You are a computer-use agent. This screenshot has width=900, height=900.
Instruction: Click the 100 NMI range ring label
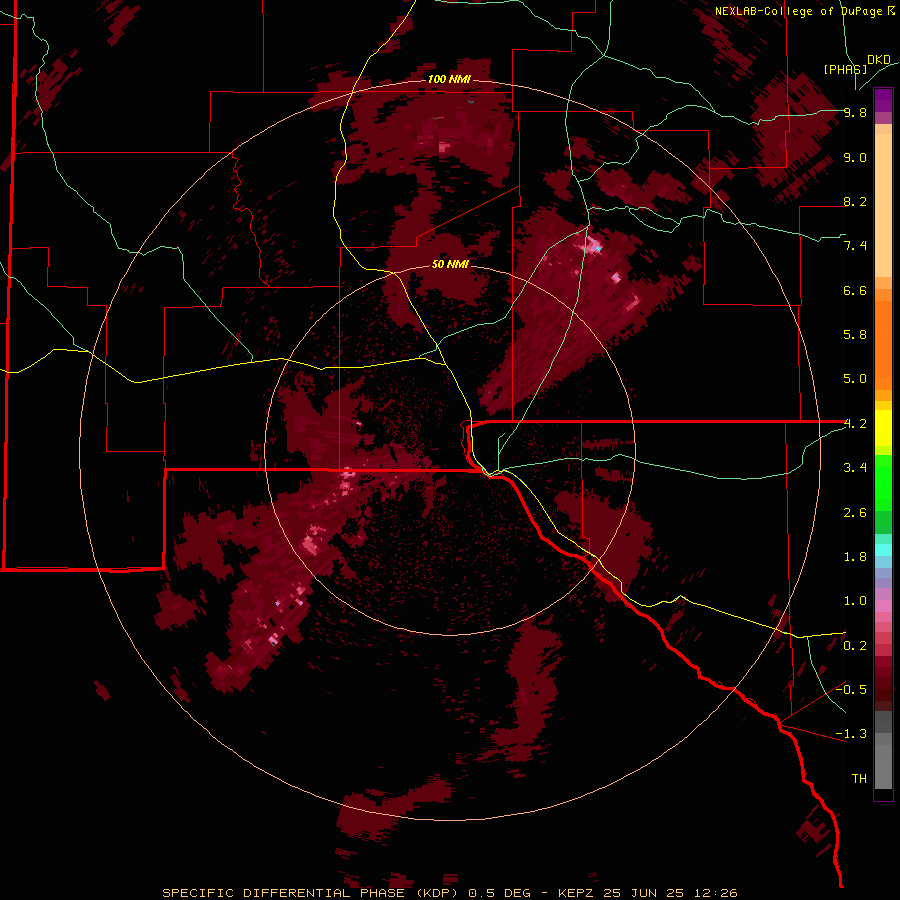click(449, 79)
